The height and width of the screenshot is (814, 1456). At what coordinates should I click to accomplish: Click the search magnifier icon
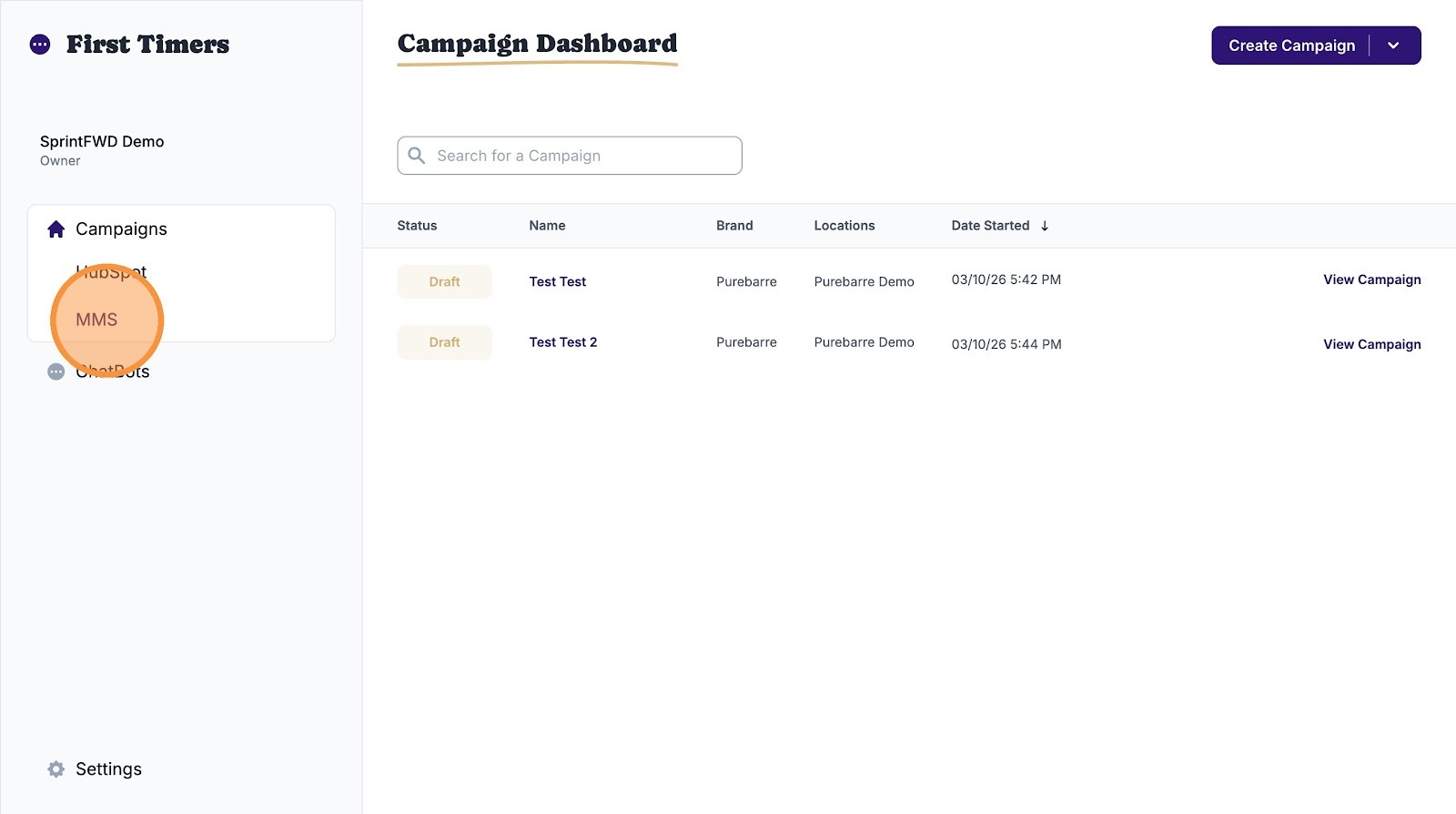[x=417, y=156]
